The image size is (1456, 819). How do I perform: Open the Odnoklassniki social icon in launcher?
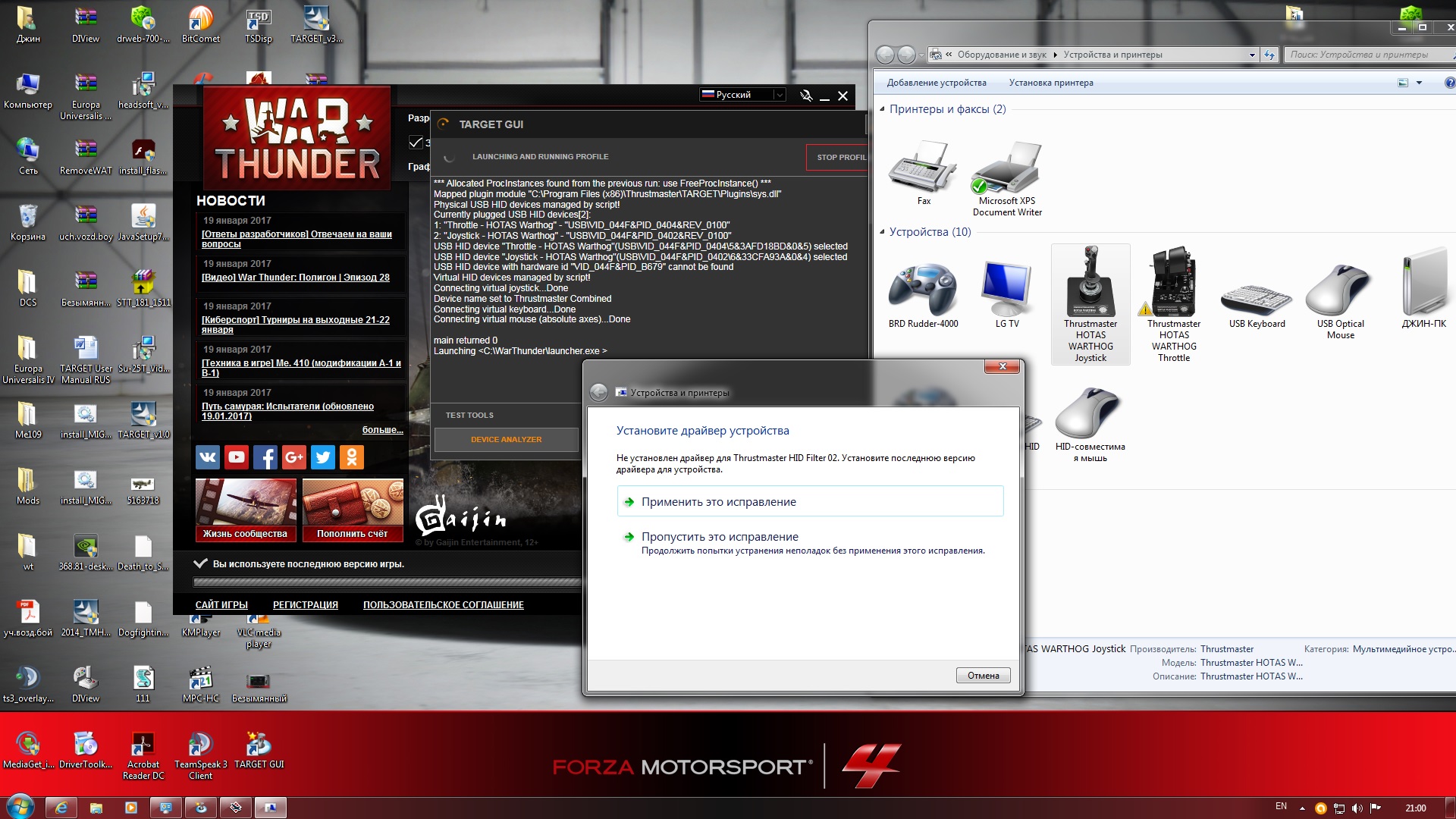click(352, 457)
